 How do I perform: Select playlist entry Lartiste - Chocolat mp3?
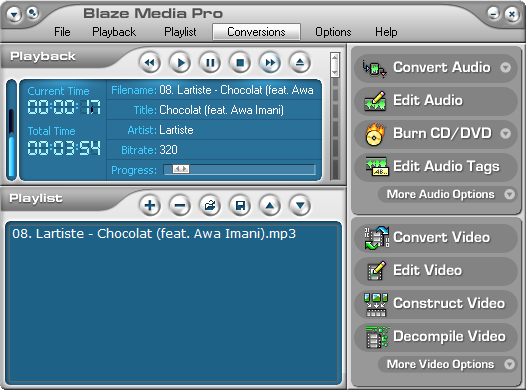coord(154,234)
